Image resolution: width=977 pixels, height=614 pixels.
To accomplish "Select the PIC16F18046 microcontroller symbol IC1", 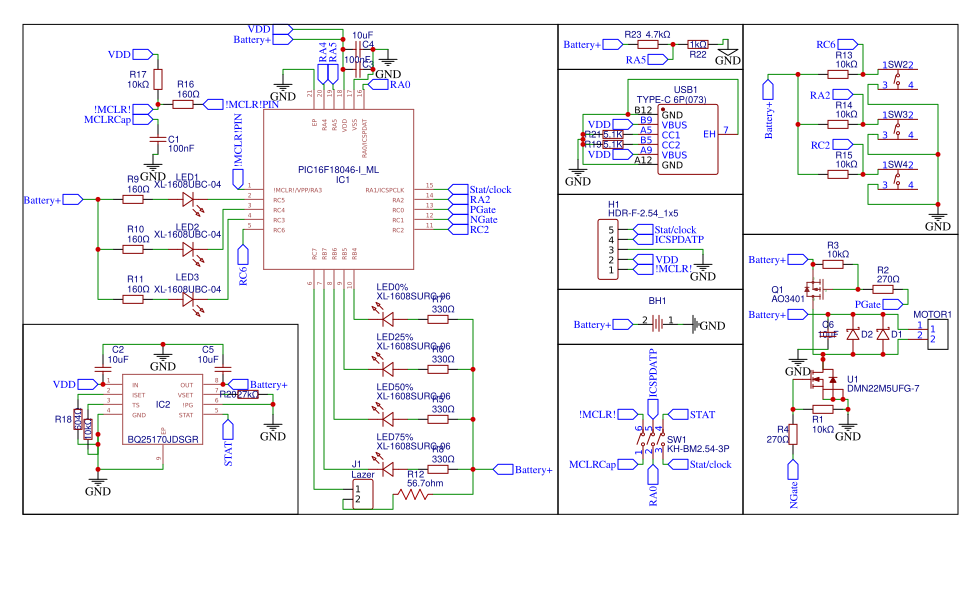I will (x=340, y=190).
